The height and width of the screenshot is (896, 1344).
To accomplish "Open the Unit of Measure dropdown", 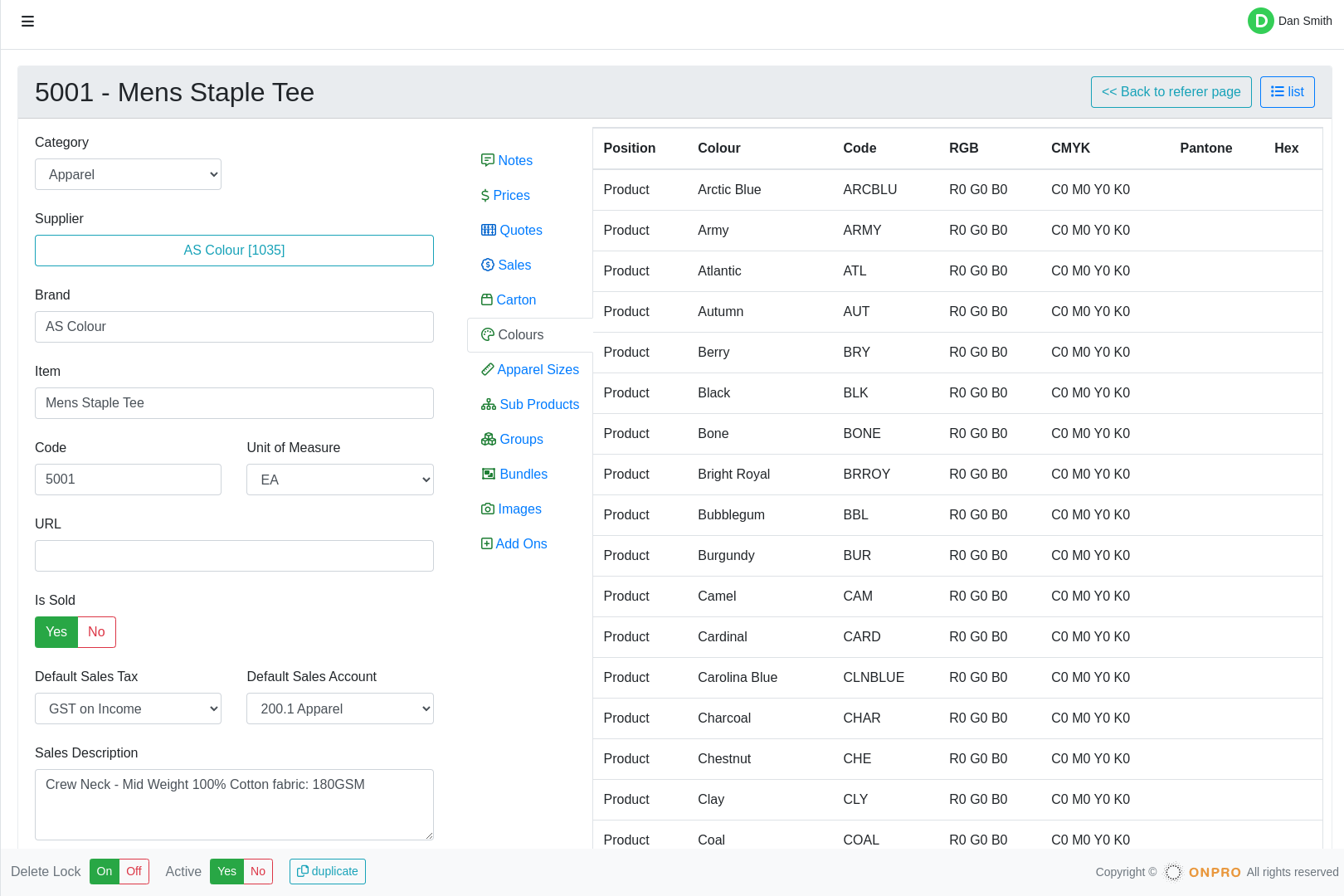I will point(340,480).
